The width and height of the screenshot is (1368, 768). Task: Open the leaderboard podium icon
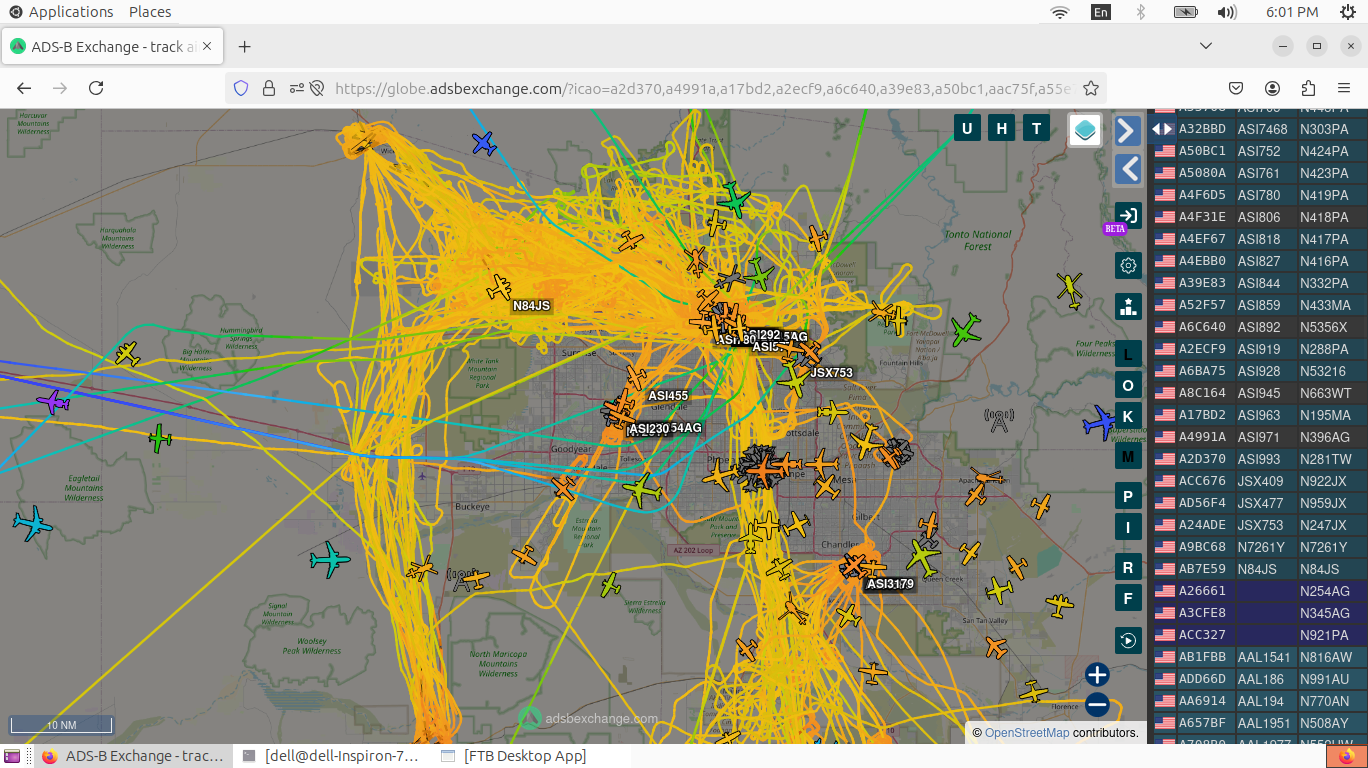click(1128, 306)
